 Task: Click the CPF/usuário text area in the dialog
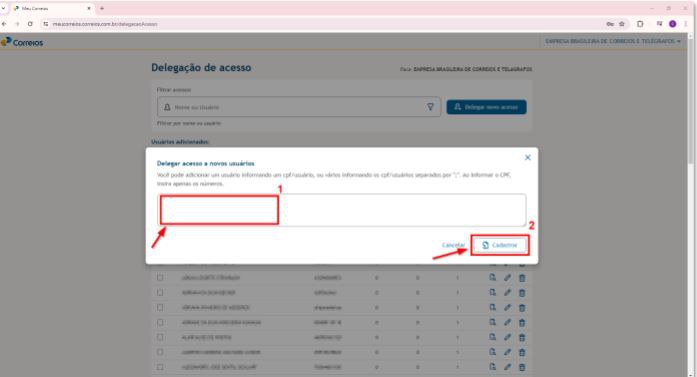click(x=341, y=210)
